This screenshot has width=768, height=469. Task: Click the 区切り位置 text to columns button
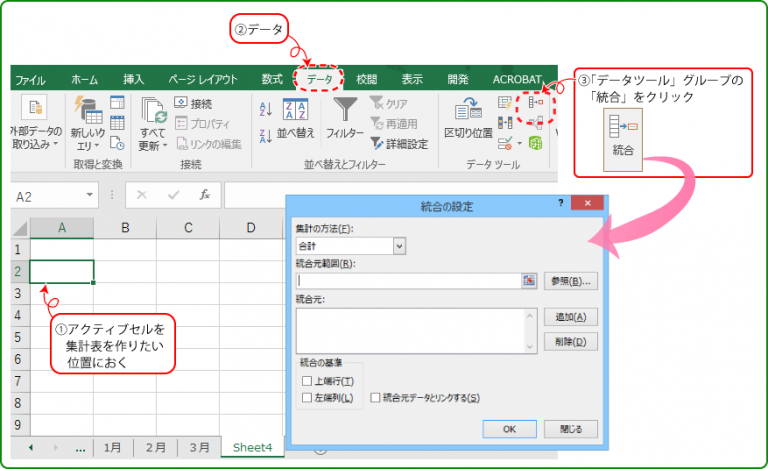tap(468, 118)
